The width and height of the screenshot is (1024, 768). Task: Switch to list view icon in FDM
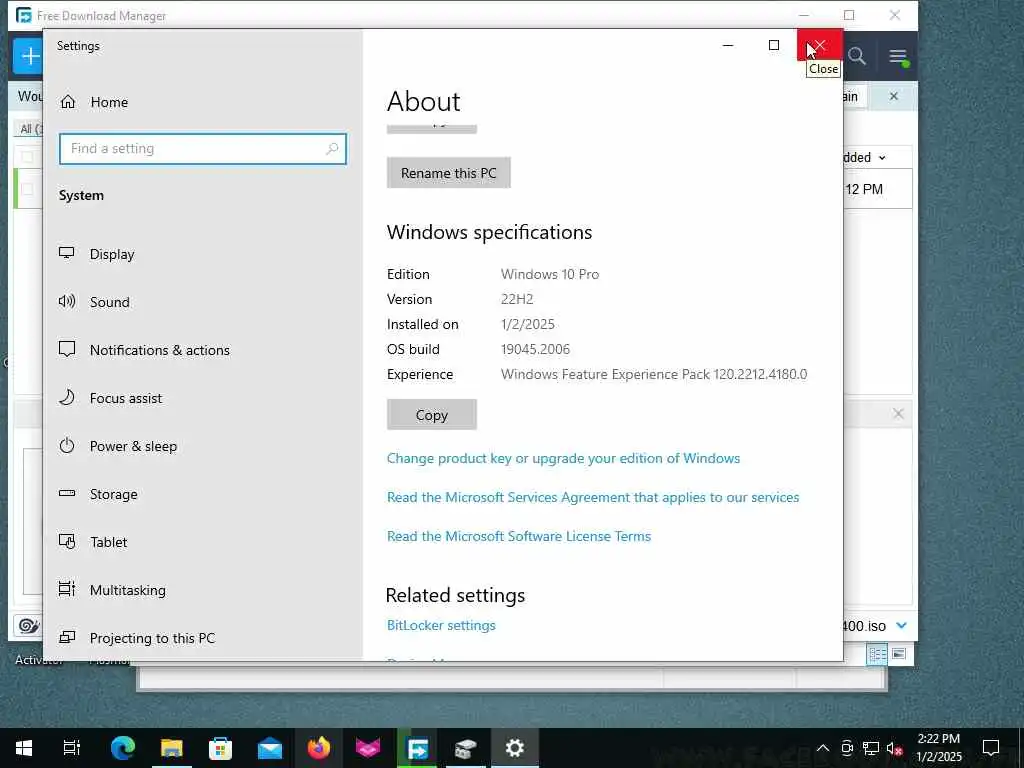pyautogui.click(x=877, y=654)
